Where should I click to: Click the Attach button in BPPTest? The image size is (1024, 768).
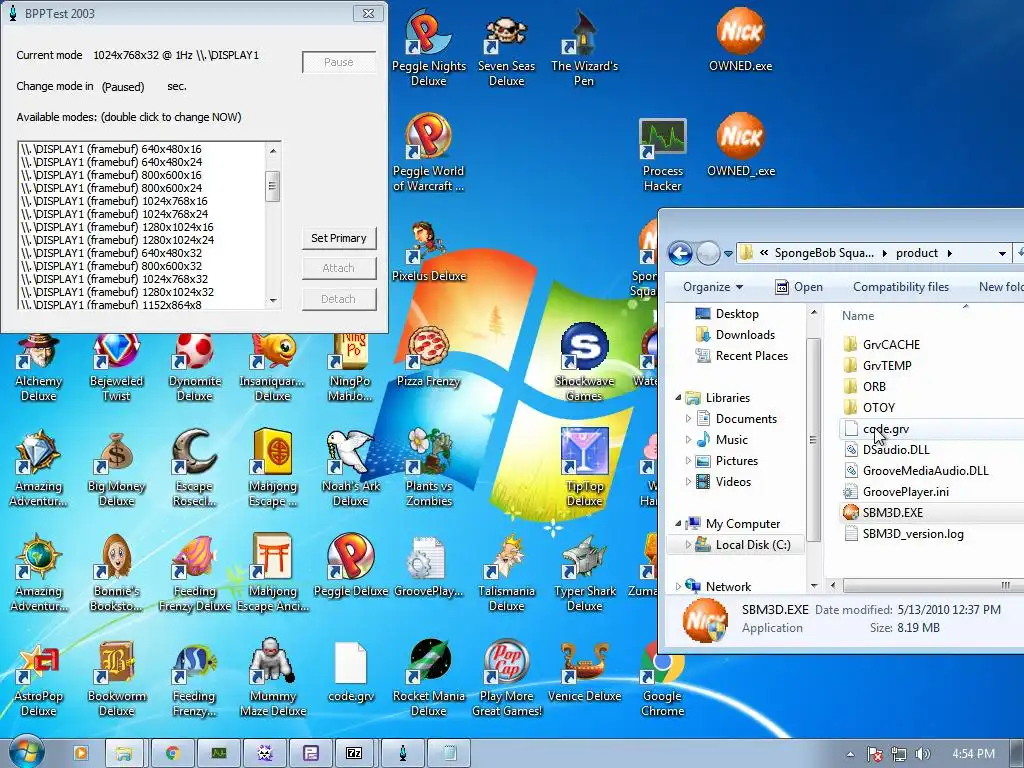[x=339, y=268]
